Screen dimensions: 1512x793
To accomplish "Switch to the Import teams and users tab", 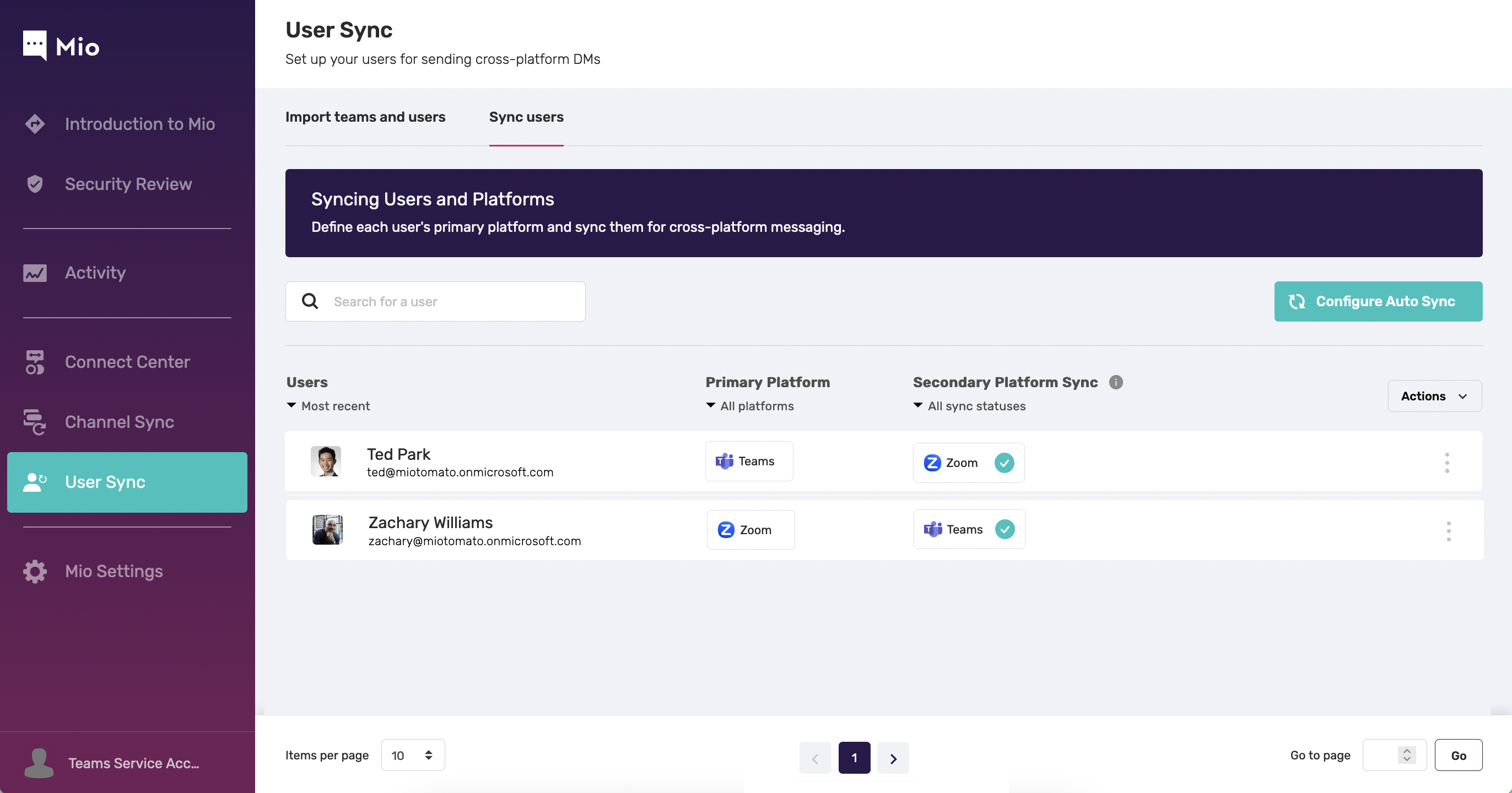I will coord(365,117).
